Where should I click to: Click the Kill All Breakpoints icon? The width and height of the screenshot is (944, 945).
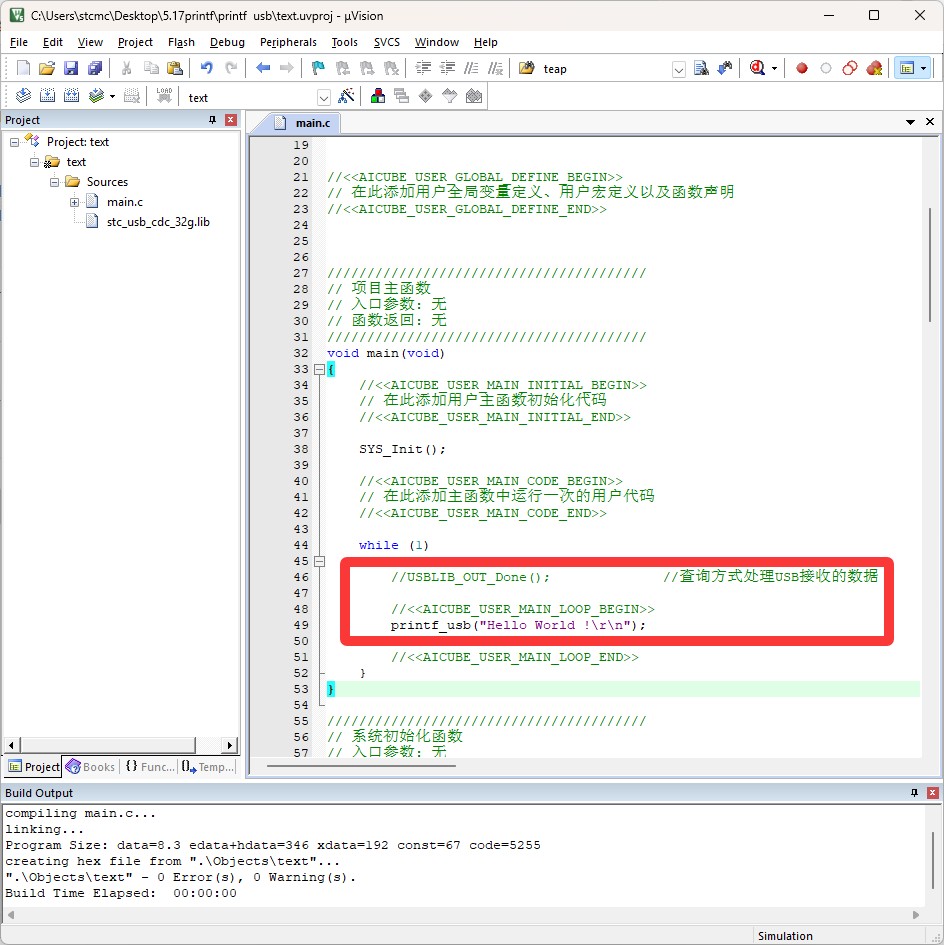[874, 68]
